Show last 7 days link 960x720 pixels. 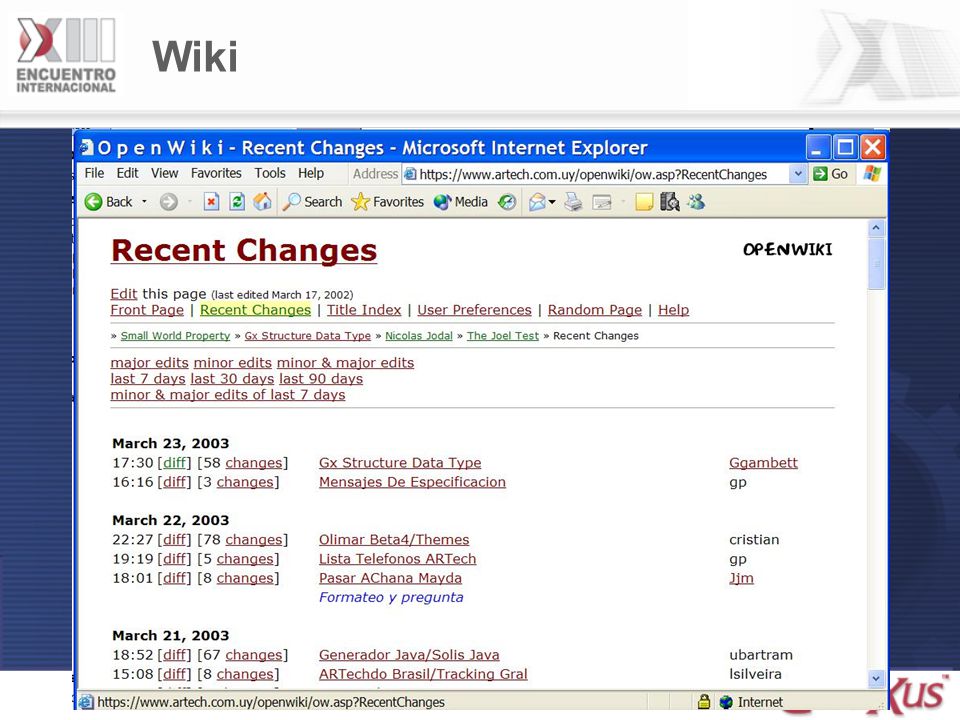pyautogui.click(x=148, y=378)
